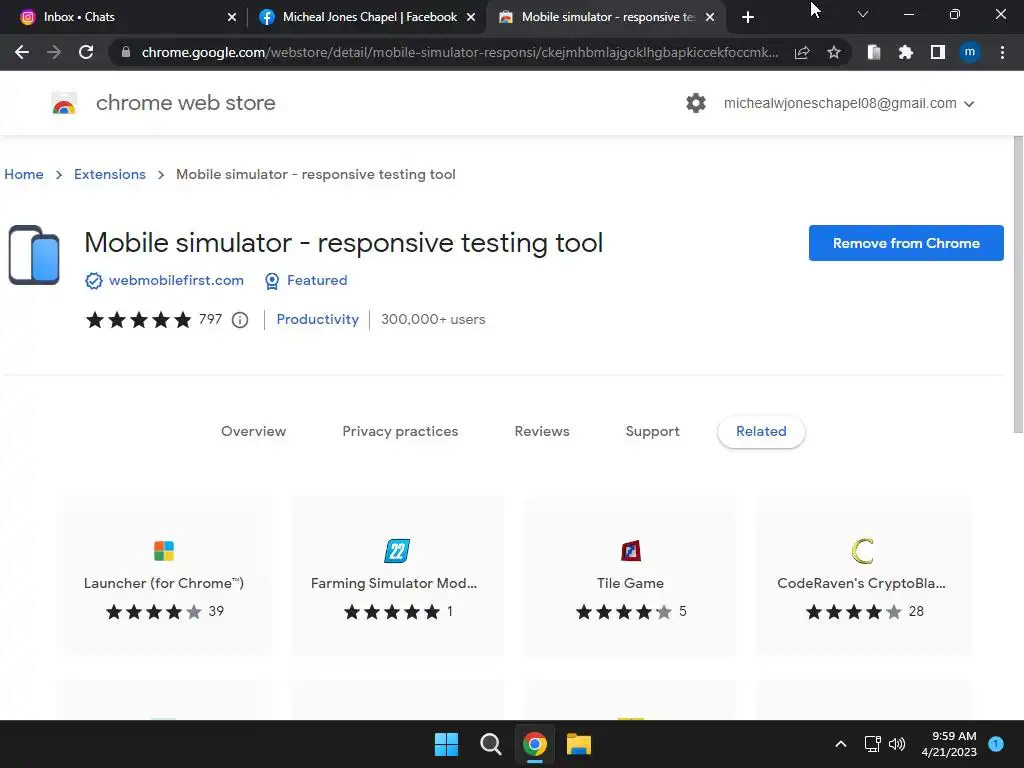1024x768 pixels.
Task: Open the clock and date flyout
Action: 949,744
